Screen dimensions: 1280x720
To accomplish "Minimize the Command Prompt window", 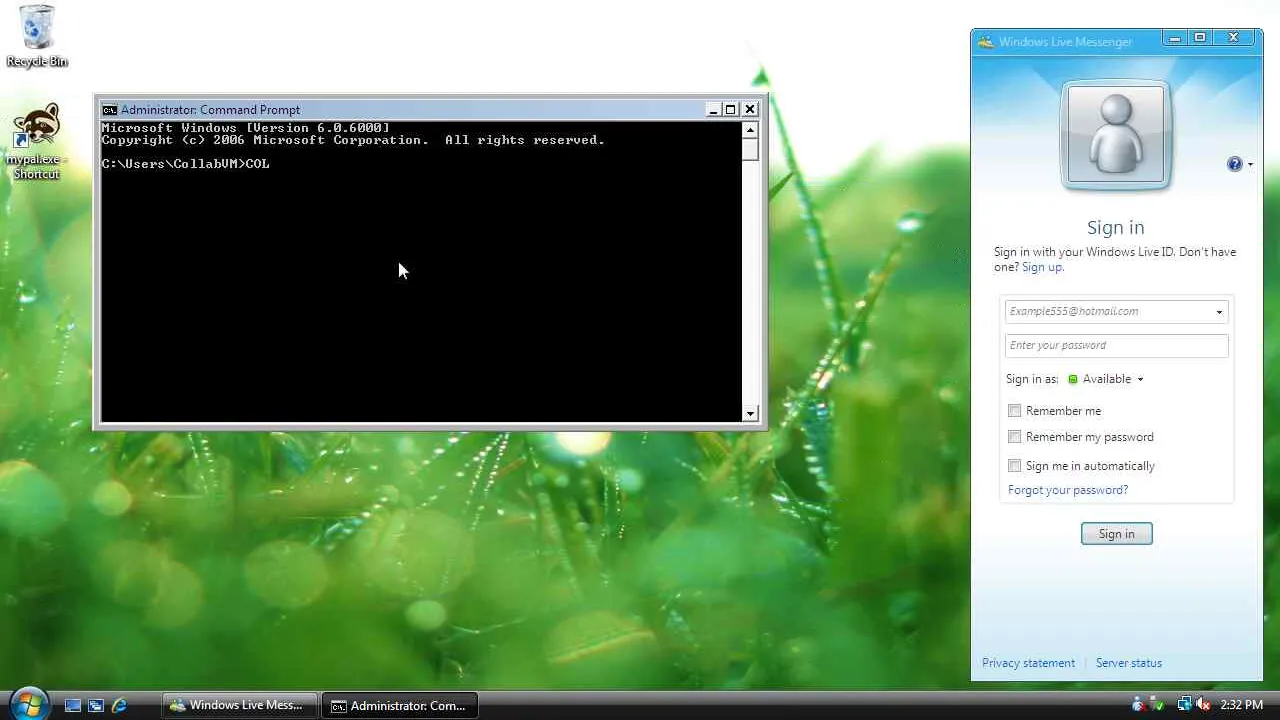I will [713, 110].
